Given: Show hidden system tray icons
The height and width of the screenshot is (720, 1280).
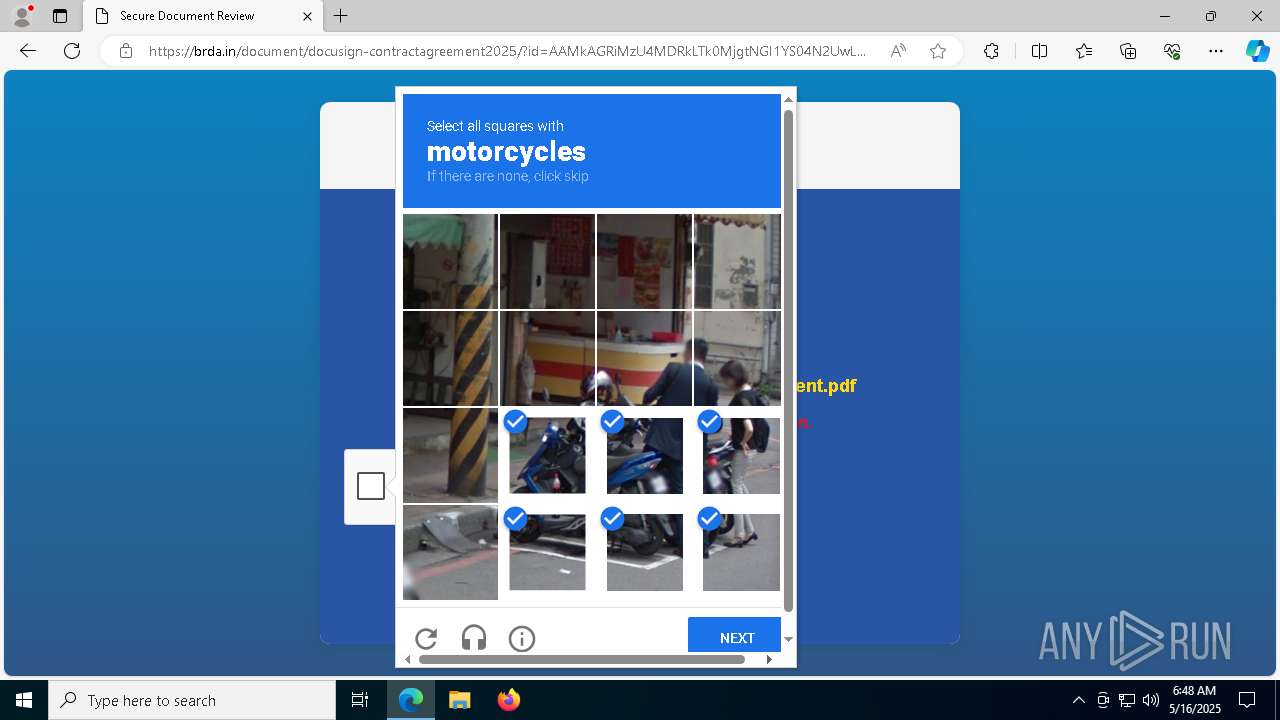Looking at the screenshot, I should (x=1078, y=700).
